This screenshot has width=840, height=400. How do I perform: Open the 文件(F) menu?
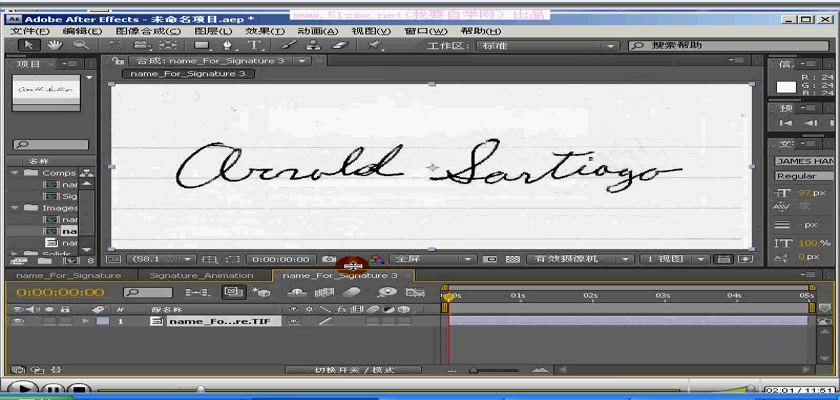point(30,31)
